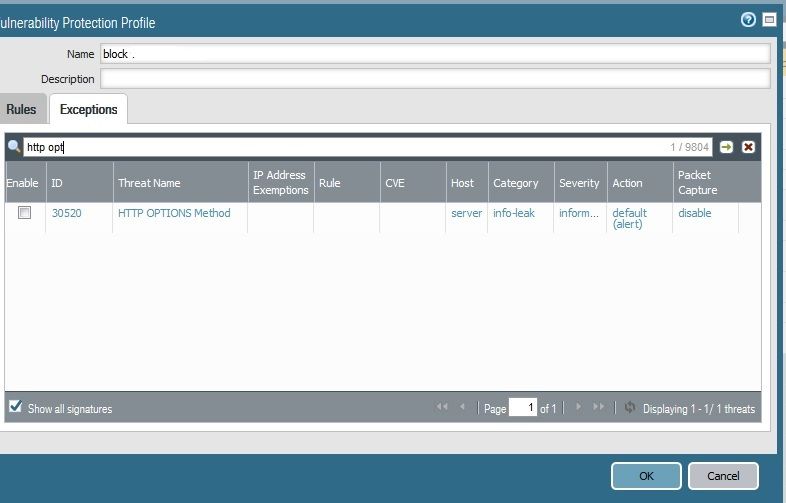
Task: Click the help question mark icon
Action: (748, 19)
